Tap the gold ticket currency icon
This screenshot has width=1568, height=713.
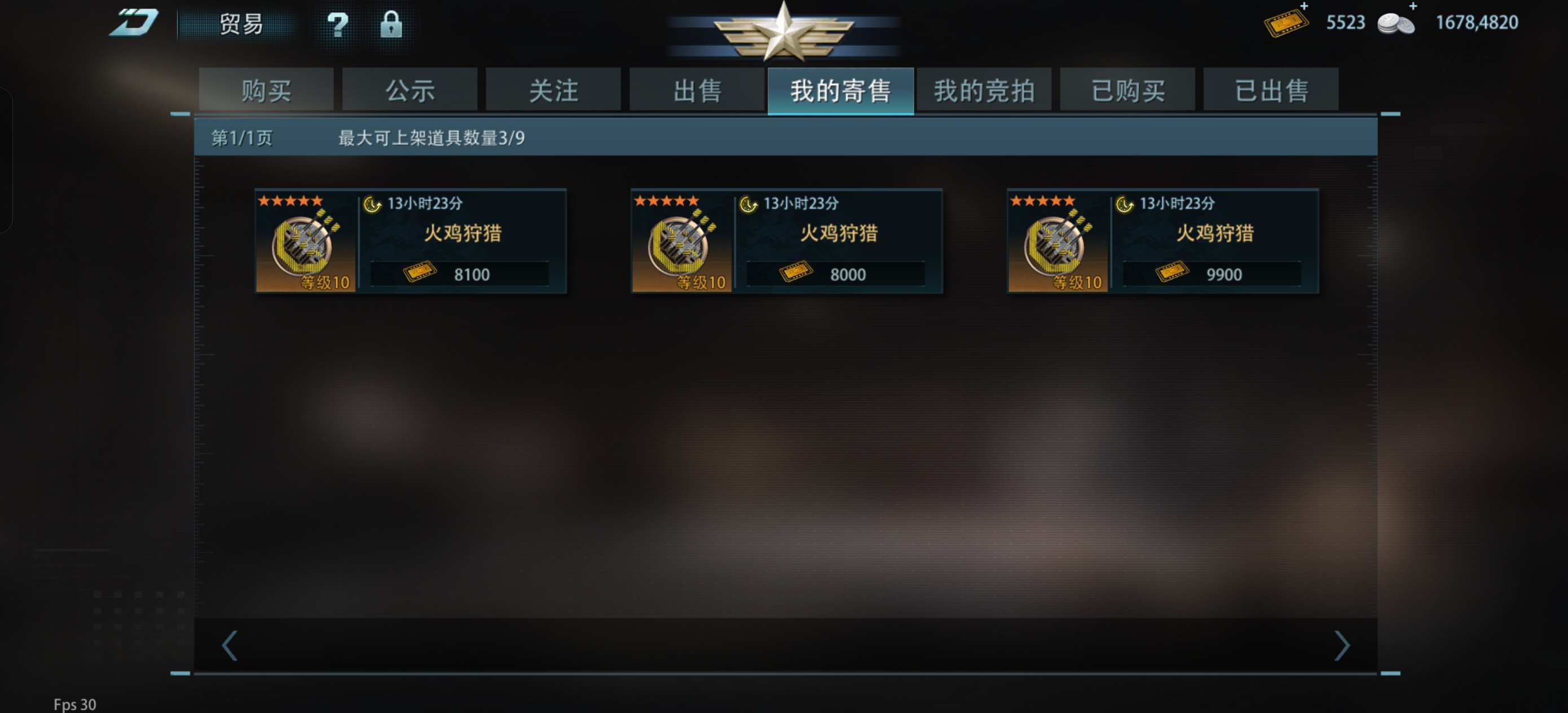click(1285, 23)
